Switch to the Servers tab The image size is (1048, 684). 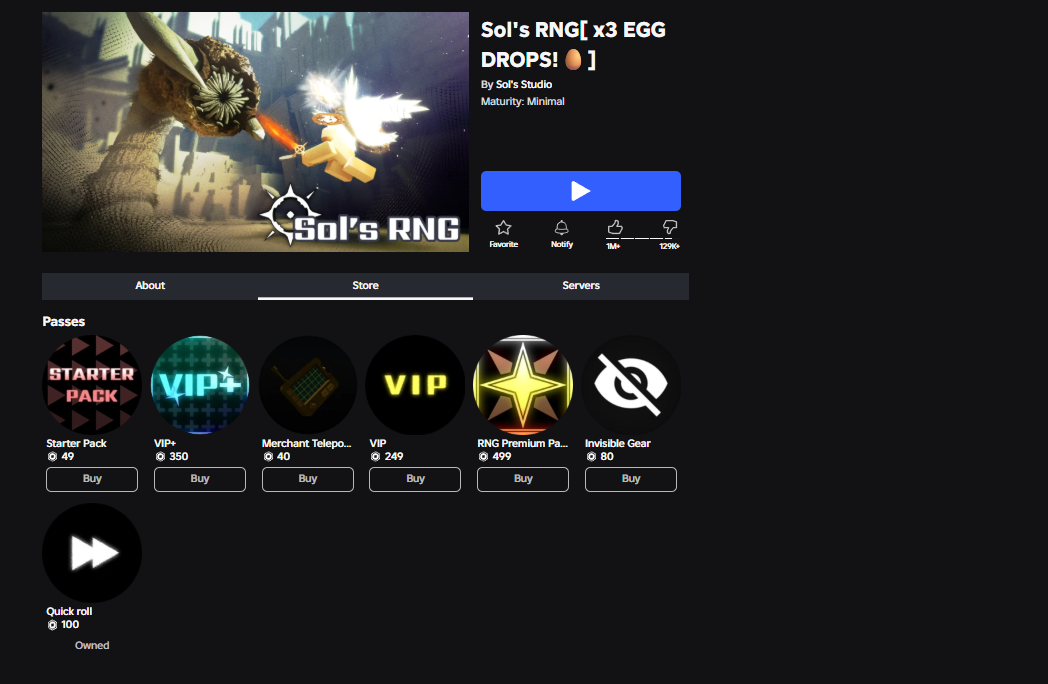pos(581,286)
